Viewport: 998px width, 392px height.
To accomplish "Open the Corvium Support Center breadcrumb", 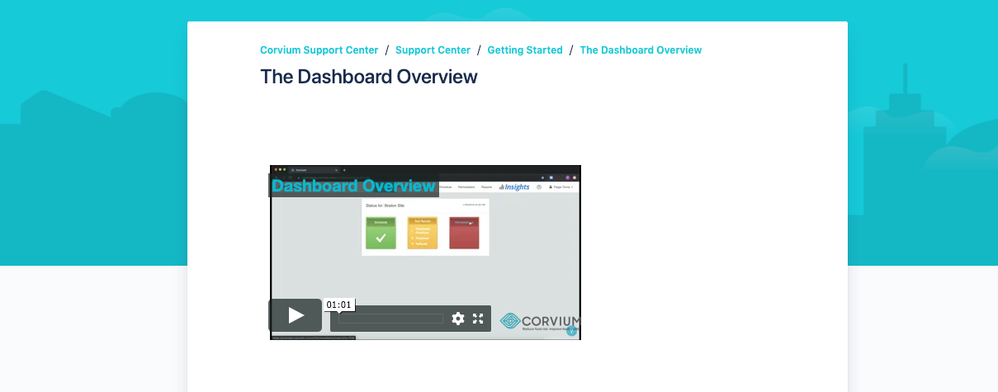I will click(319, 50).
